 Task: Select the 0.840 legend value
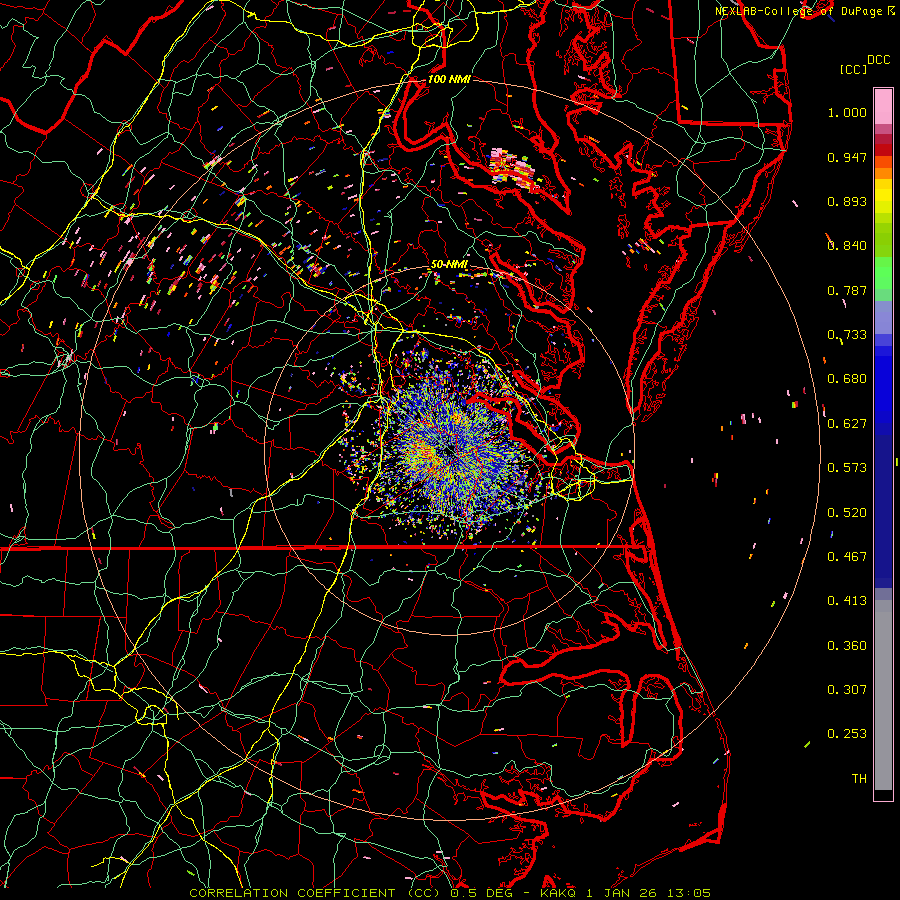[847, 246]
